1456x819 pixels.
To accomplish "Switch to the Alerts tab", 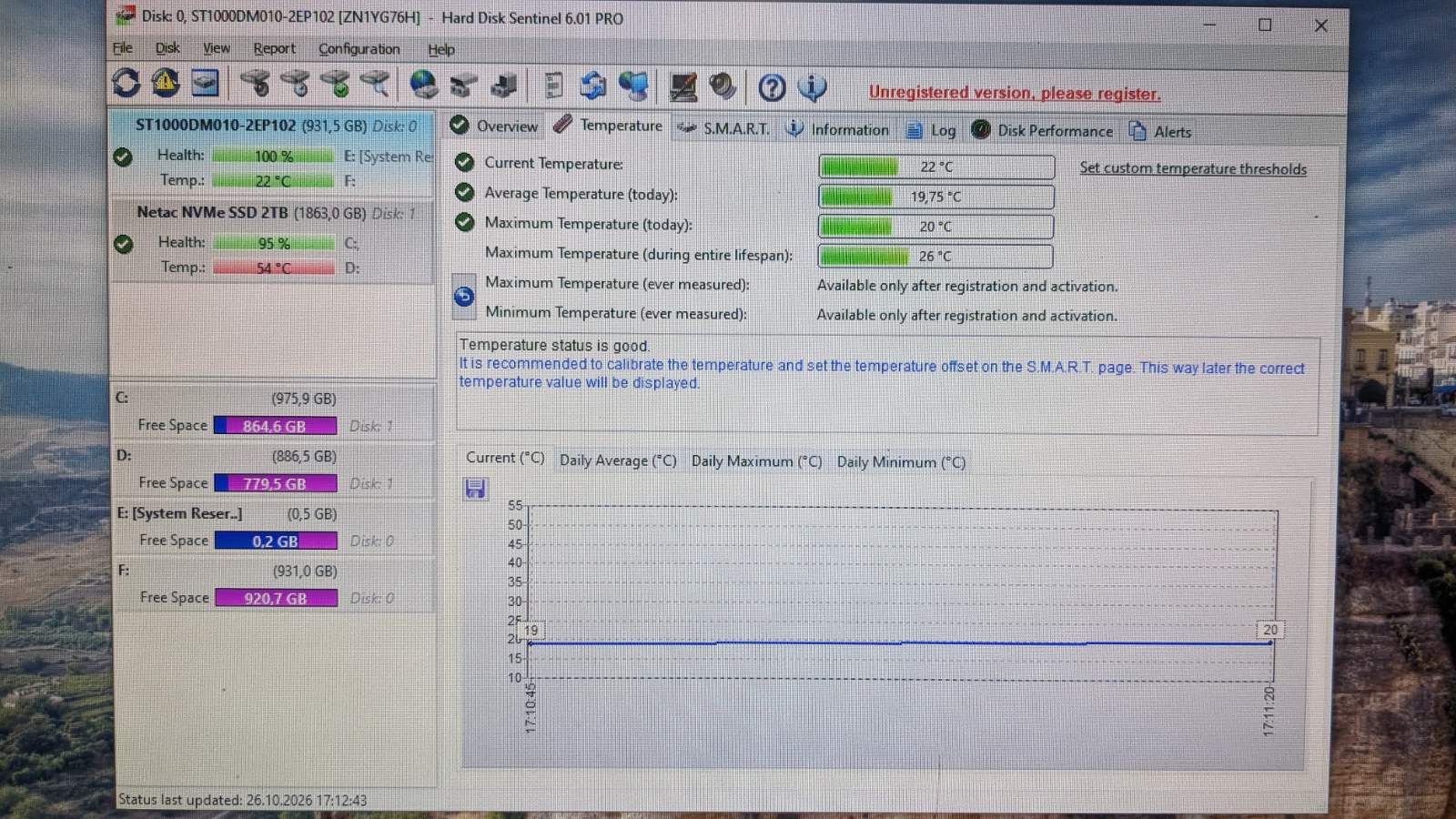I will point(1160,132).
